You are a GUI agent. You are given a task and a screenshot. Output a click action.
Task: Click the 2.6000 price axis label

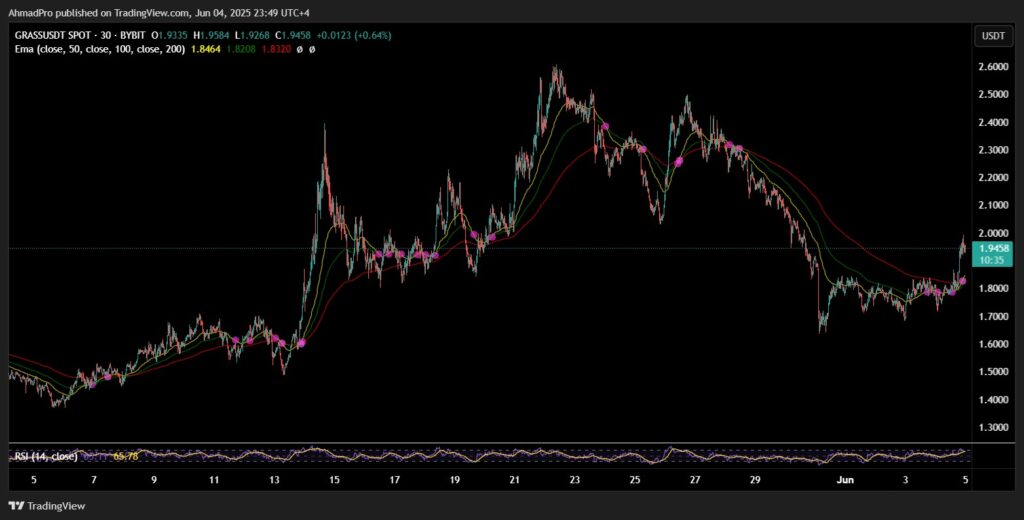993,67
